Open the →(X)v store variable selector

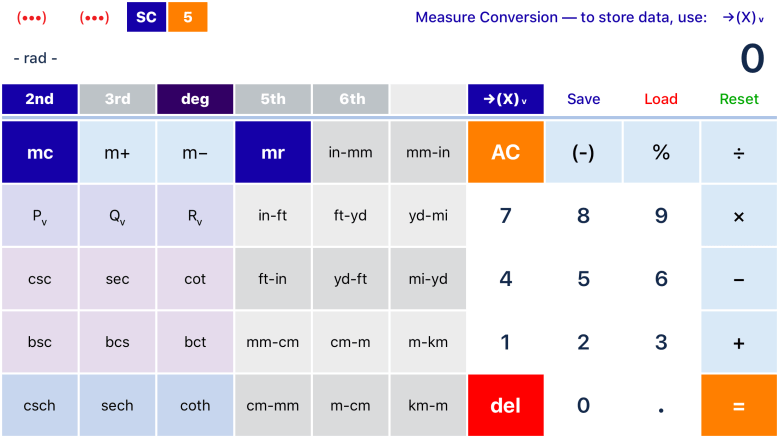click(x=505, y=99)
